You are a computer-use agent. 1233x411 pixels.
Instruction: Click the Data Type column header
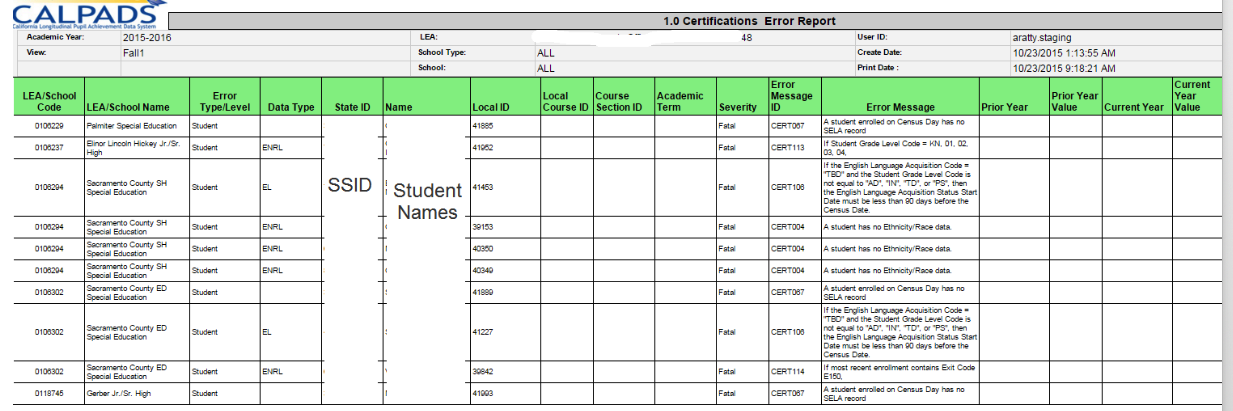(x=291, y=107)
